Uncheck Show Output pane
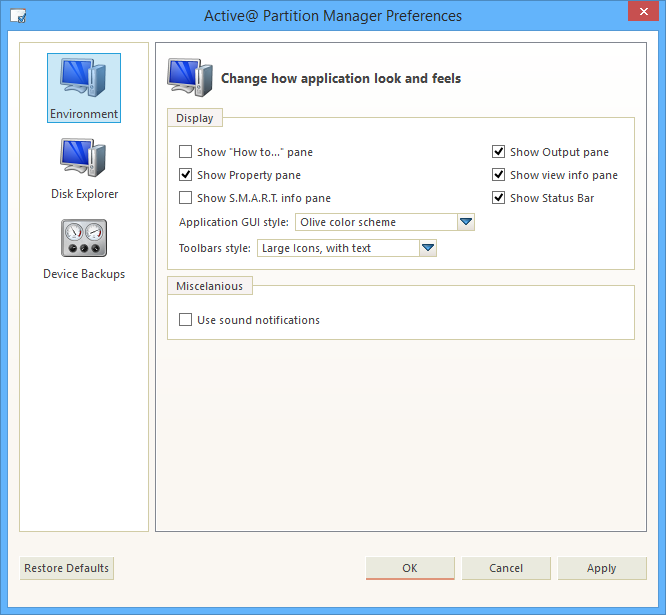 498,152
